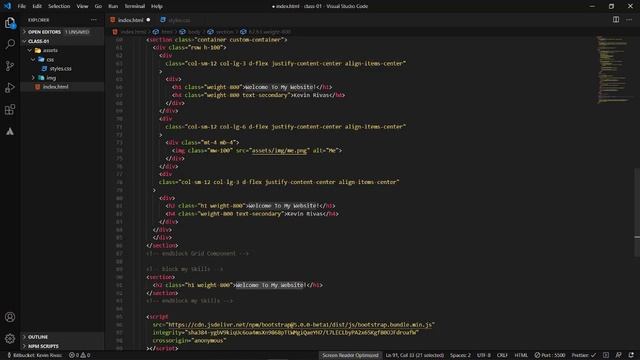Expand the NPM Scripts section
Image resolution: width=640 pixels, height=360 pixels.
62,346
